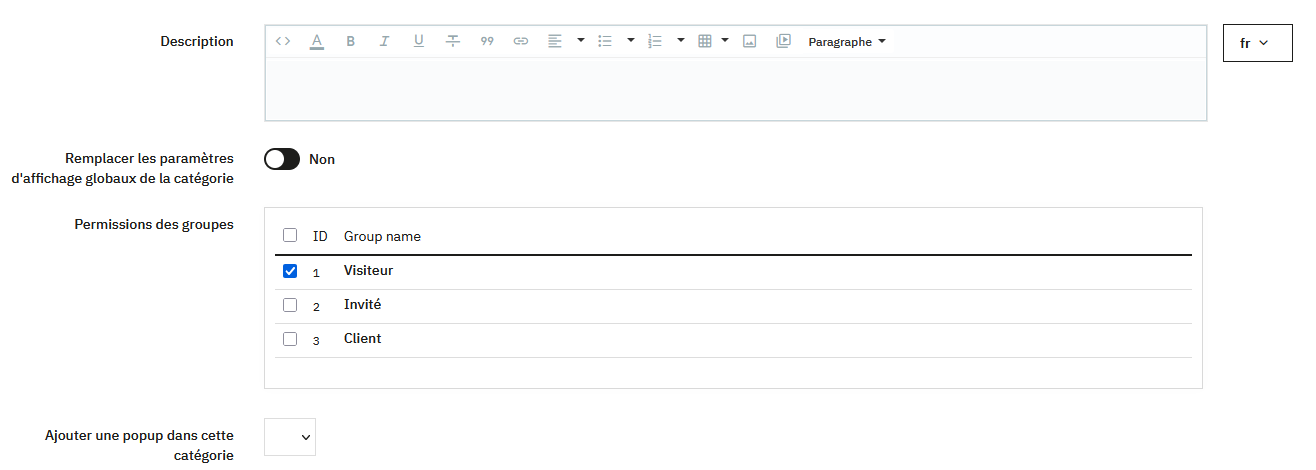Viewport: 1316px width, 470px height.
Task: Enable the Client group permission checkbox
Action: coord(290,339)
